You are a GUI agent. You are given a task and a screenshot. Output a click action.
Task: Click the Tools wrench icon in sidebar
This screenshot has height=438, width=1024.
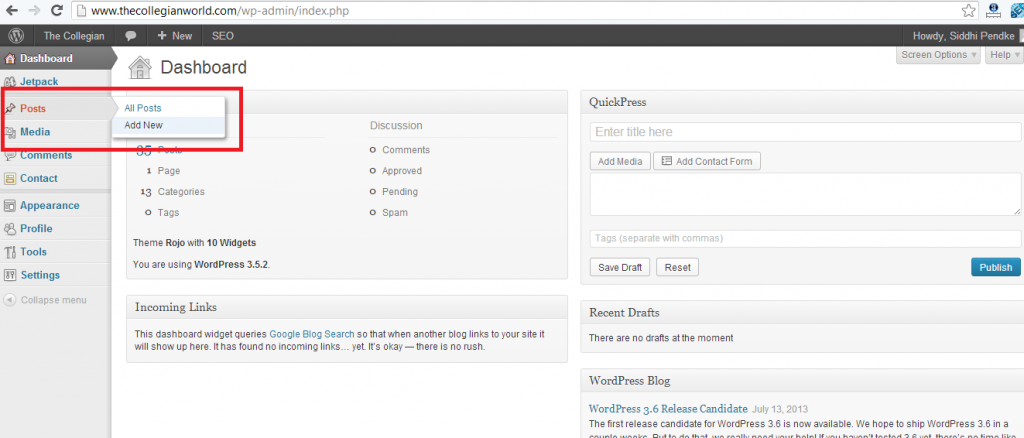pyautogui.click(x=10, y=252)
